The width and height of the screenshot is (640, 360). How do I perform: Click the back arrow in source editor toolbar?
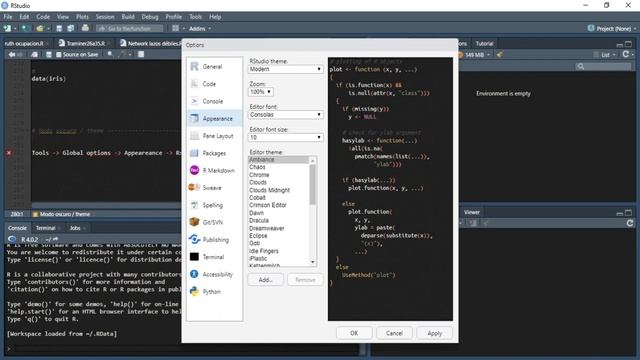click(x=11, y=54)
